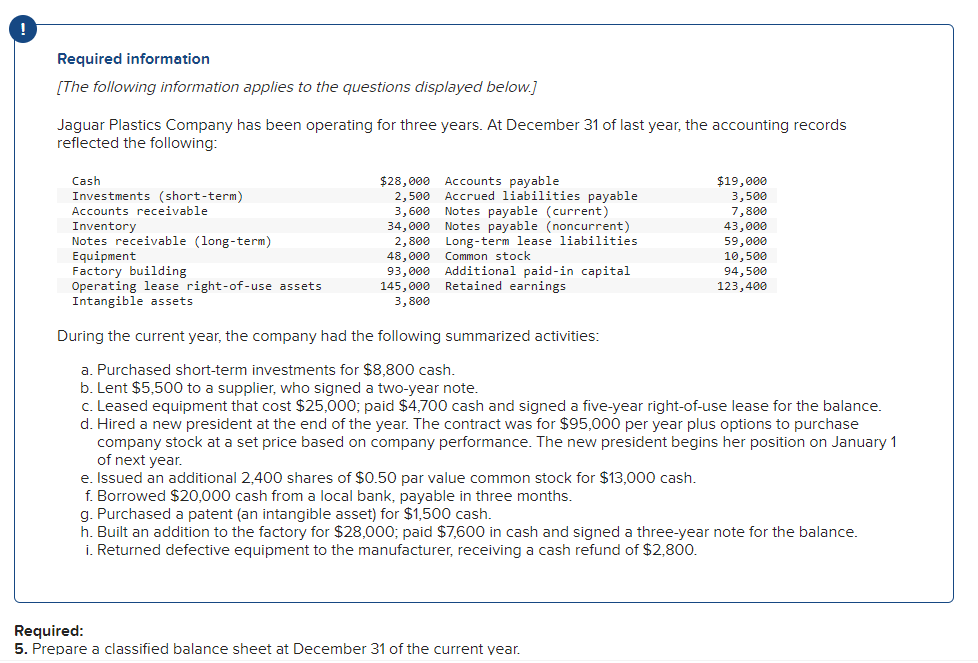Click the blue exclamation alert icon

point(23,29)
